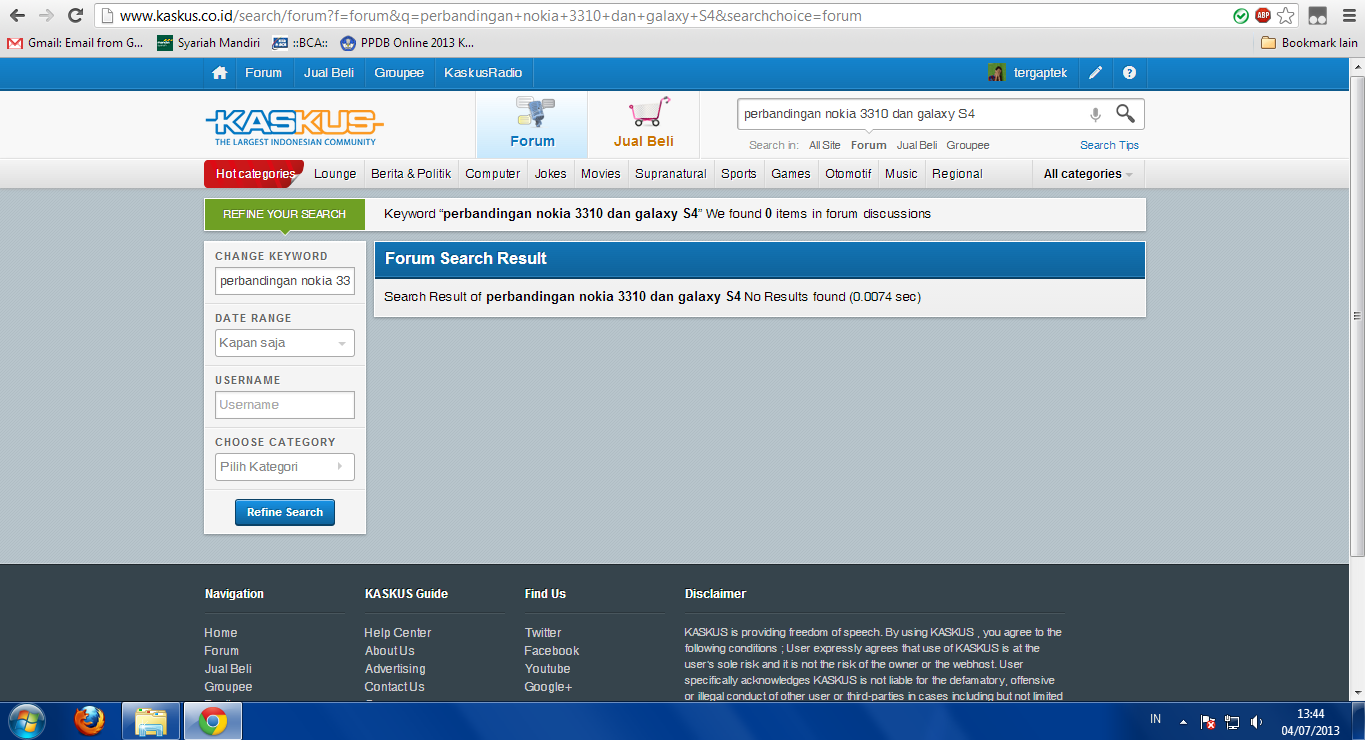Image resolution: width=1365 pixels, height=740 pixels.
Task: Open Supranatural category
Action: point(671,174)
